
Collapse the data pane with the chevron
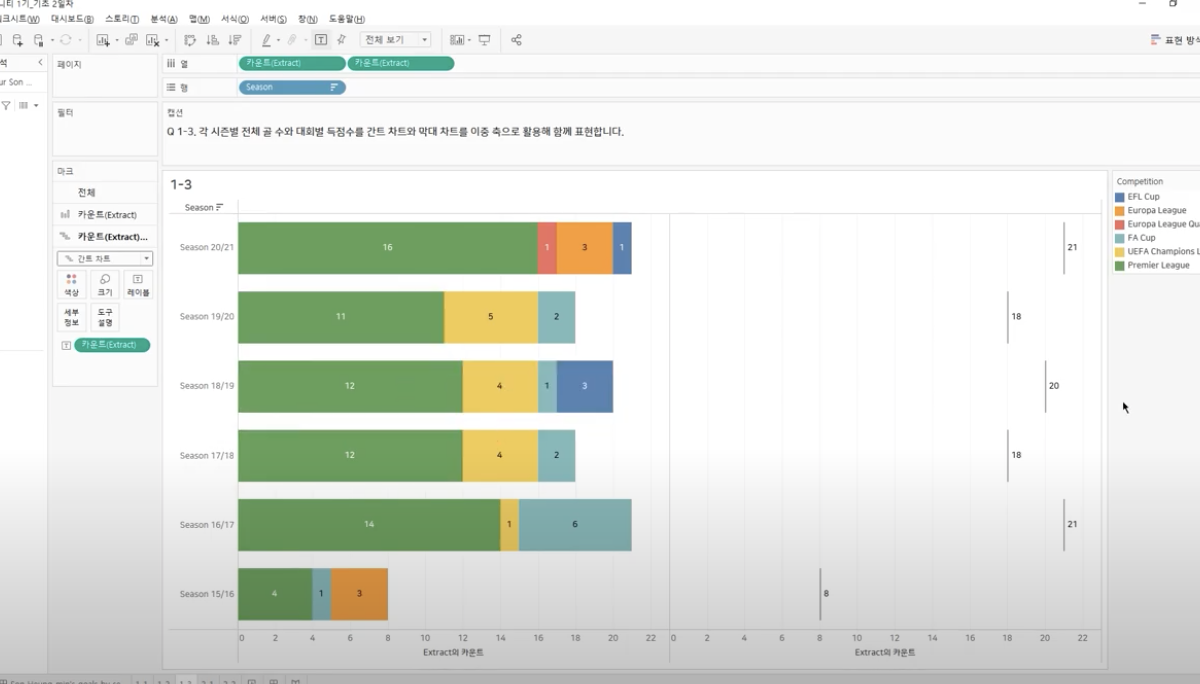click(40, 63)
